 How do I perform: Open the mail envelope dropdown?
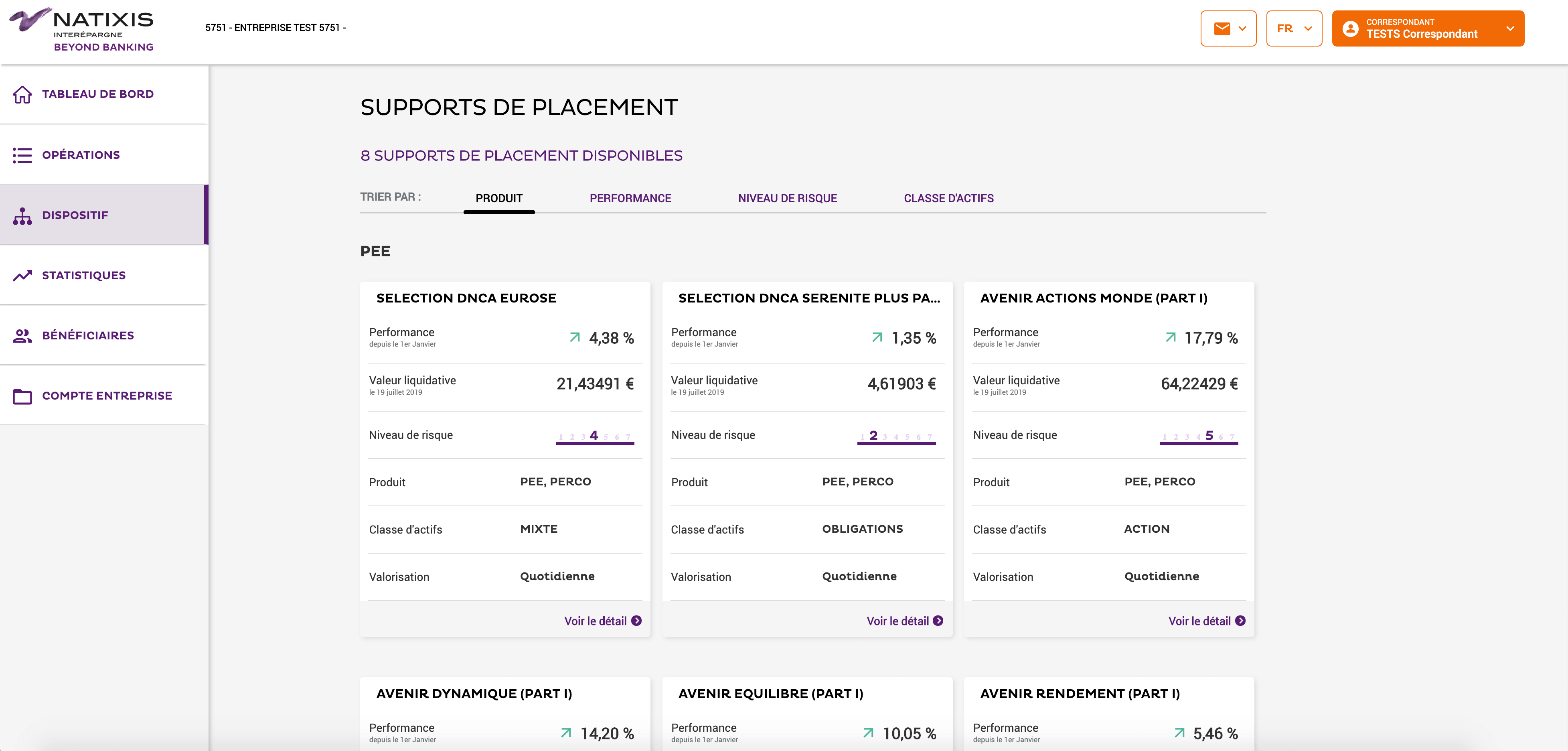pos(1228,28)
